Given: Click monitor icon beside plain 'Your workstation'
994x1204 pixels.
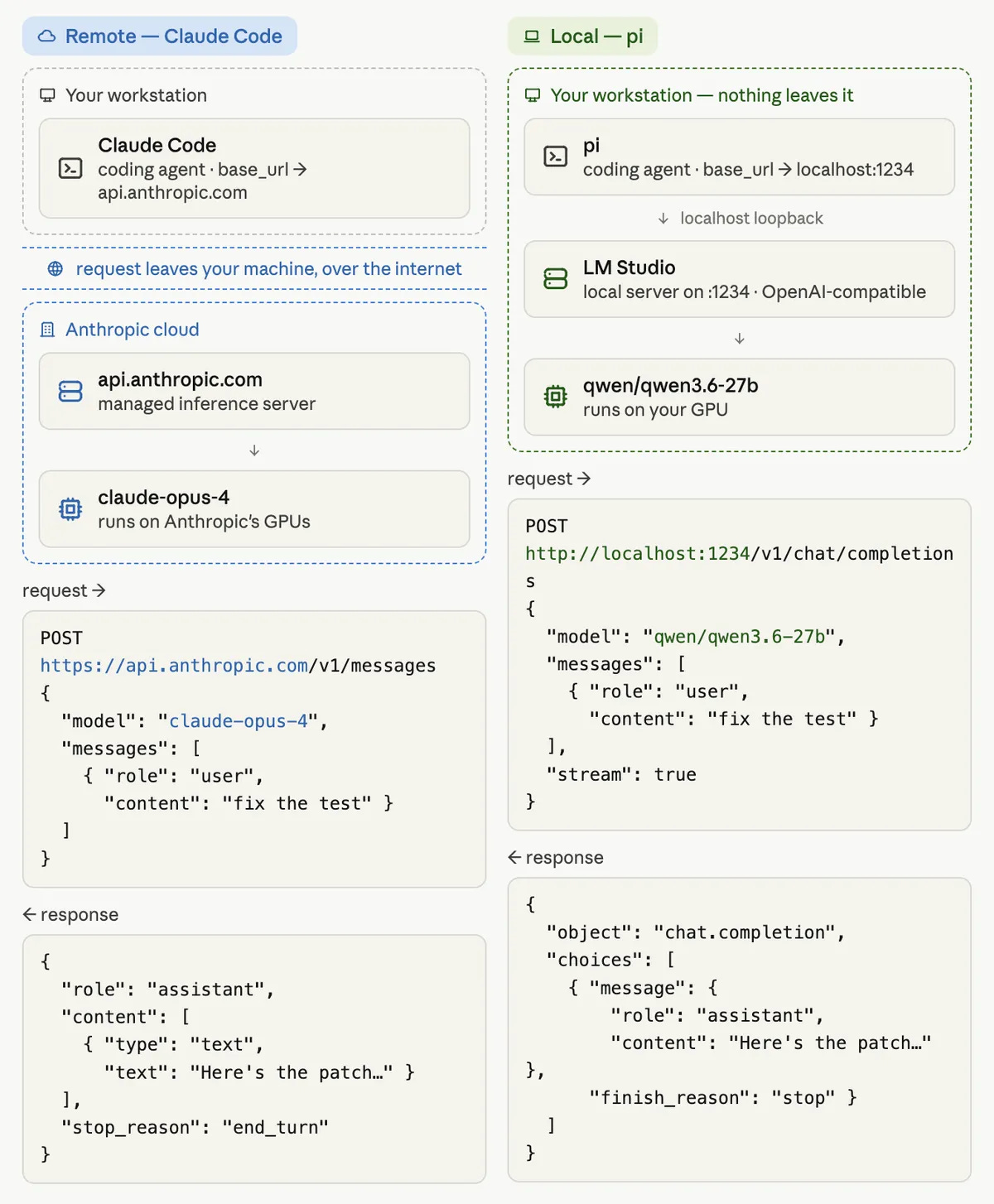Looking at the screenshot, I should point(48,95).
